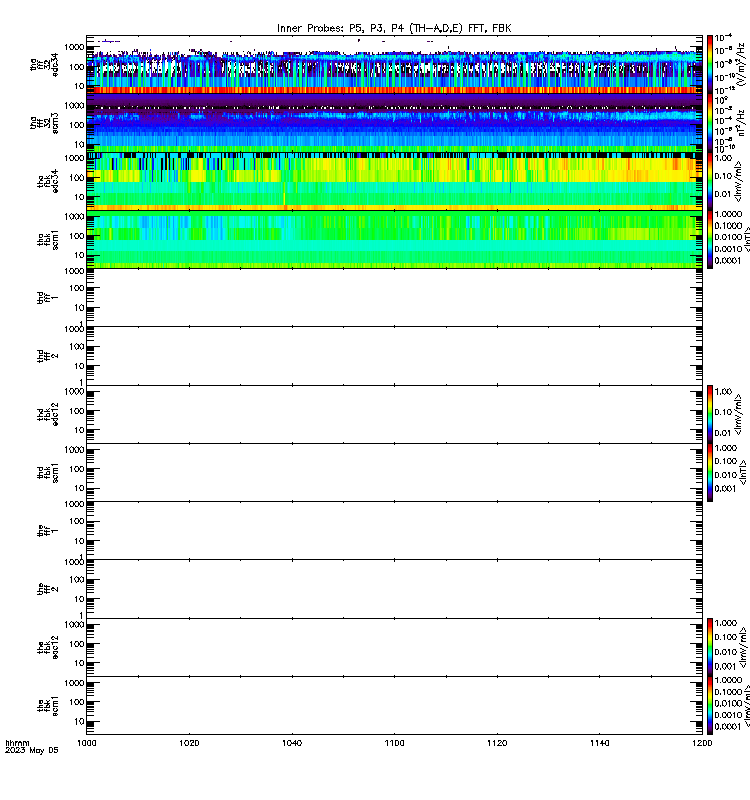Click the "1.00" tick on thd fbk edc12 color bar
This screenshot has width=750, height=800.
point(723,392)
